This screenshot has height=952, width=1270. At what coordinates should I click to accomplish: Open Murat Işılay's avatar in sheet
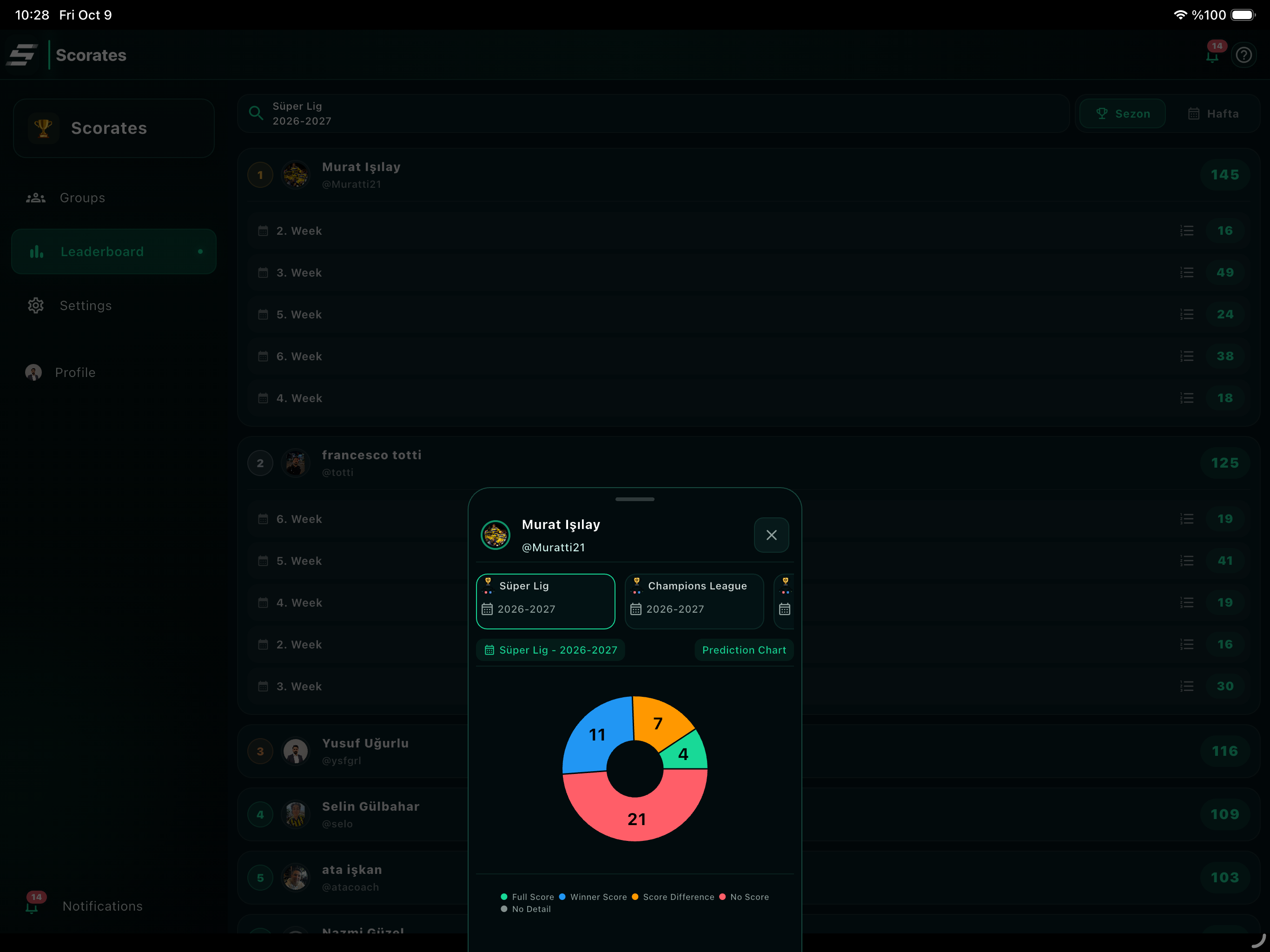495,535
